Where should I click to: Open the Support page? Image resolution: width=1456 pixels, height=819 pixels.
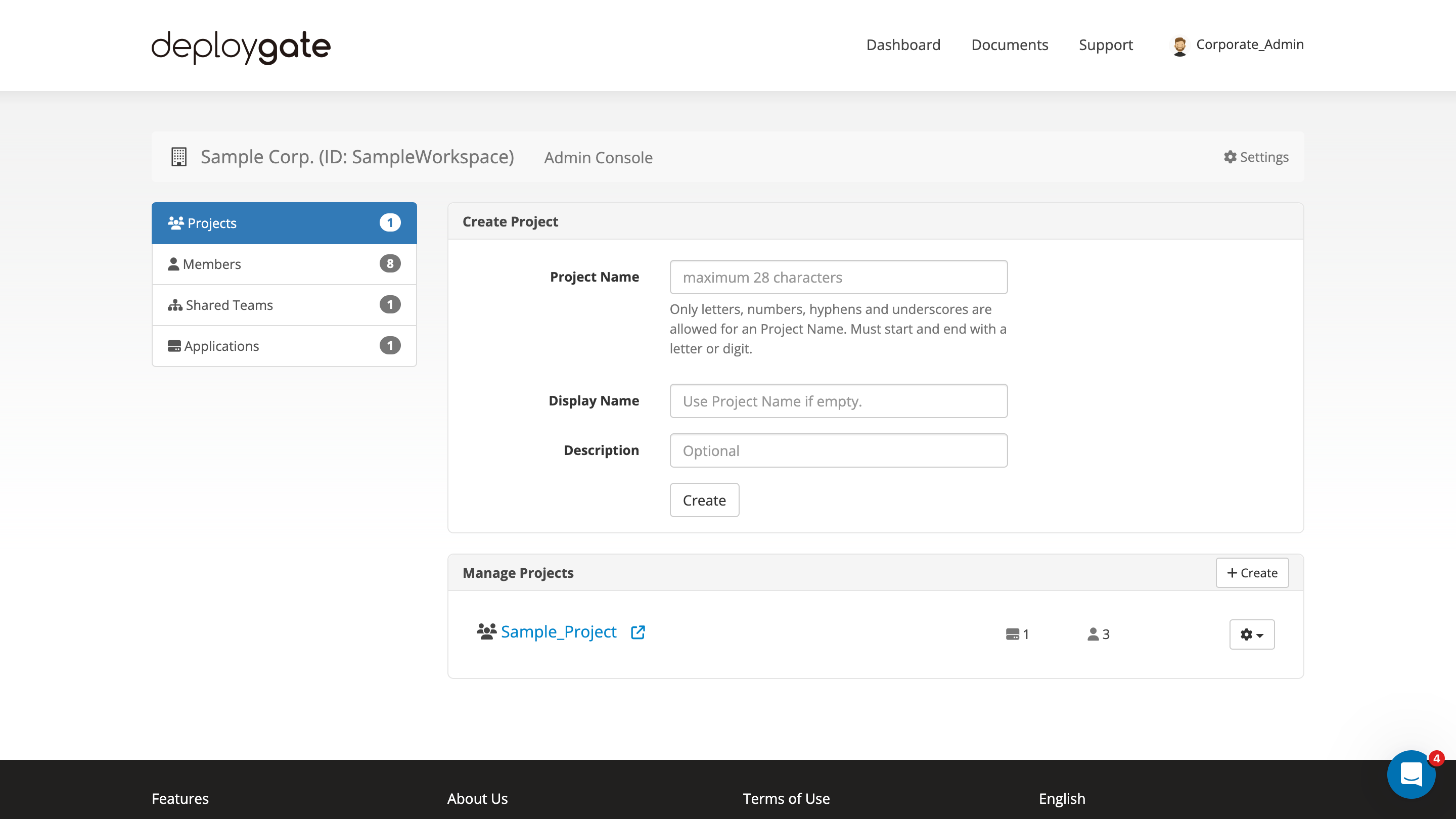[x=1106, y=44]
